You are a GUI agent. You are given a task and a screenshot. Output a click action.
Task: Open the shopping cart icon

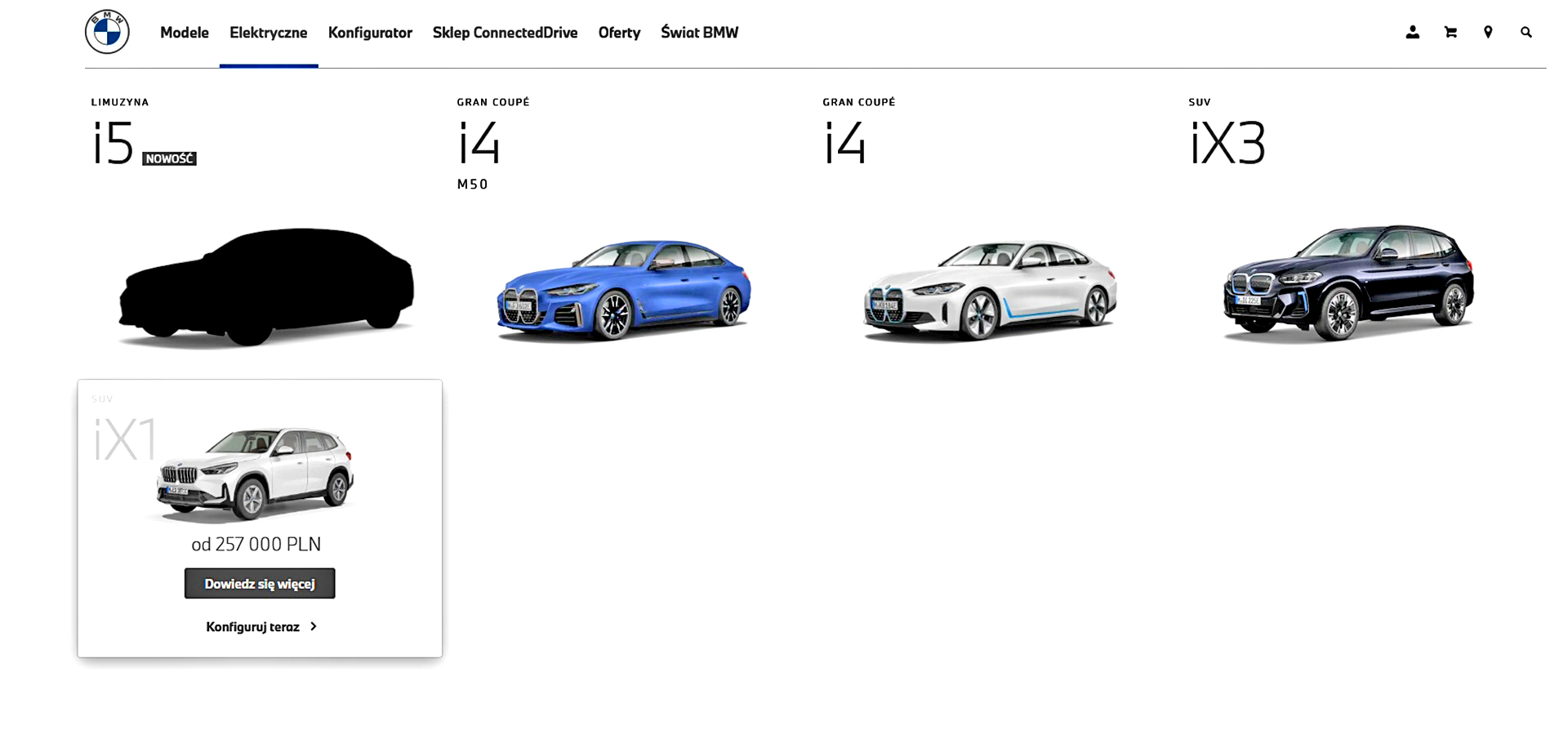1450,33
